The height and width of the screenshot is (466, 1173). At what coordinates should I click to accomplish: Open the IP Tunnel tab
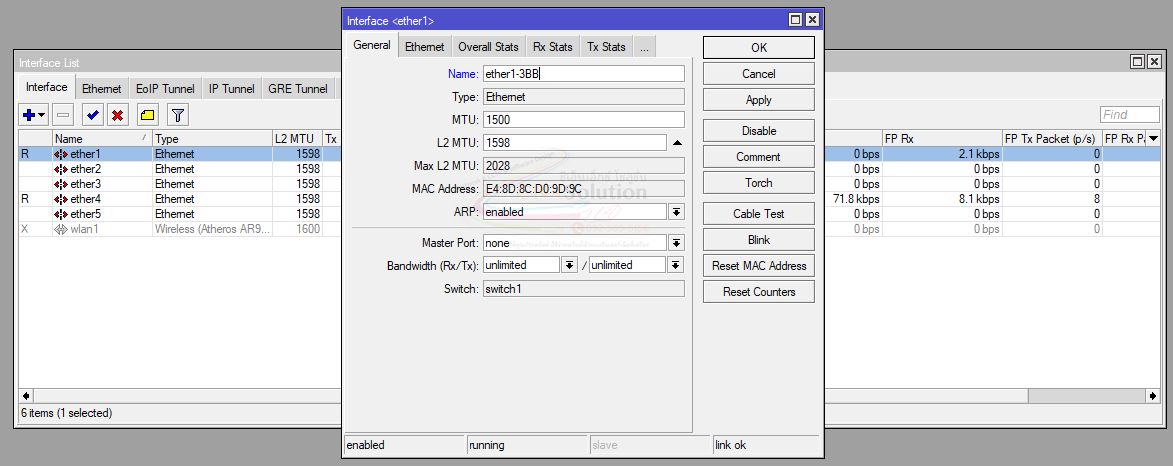(232, 88)
